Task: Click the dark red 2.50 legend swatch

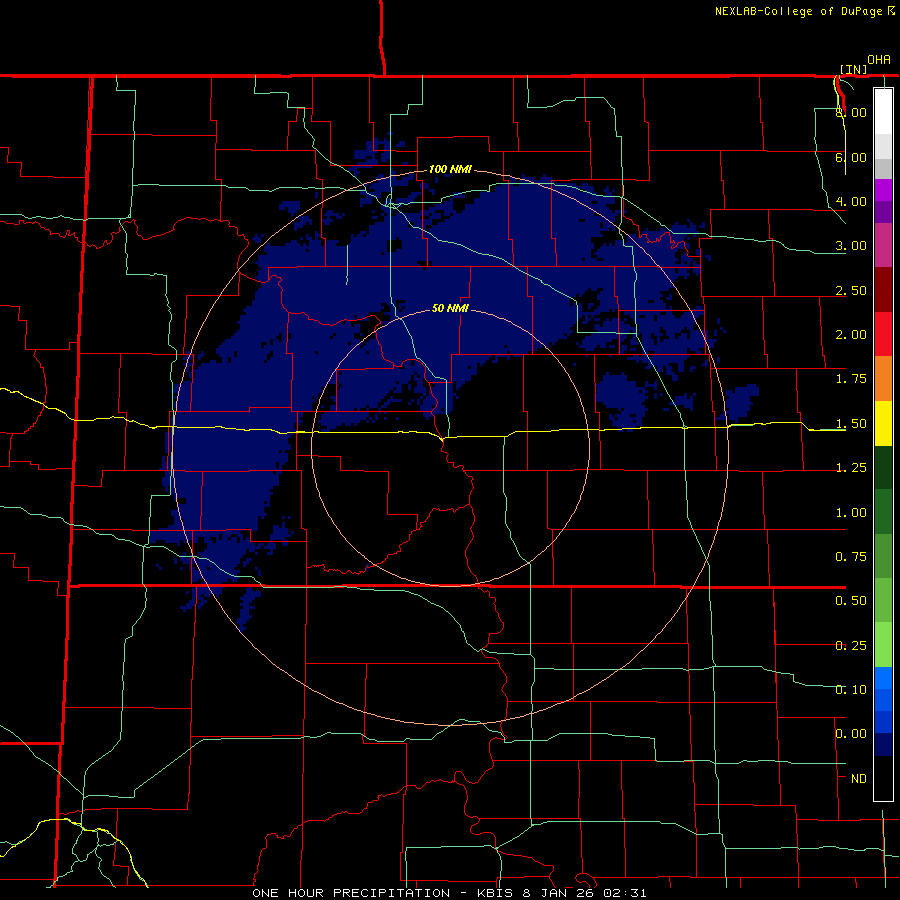Action: pos(883,290)
